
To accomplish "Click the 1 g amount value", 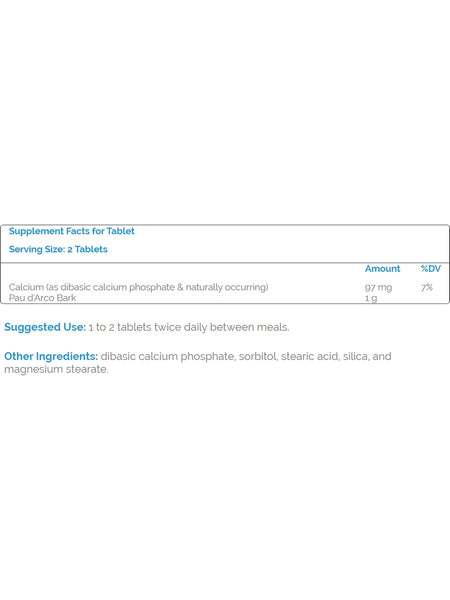I will (x=371, y=298).
